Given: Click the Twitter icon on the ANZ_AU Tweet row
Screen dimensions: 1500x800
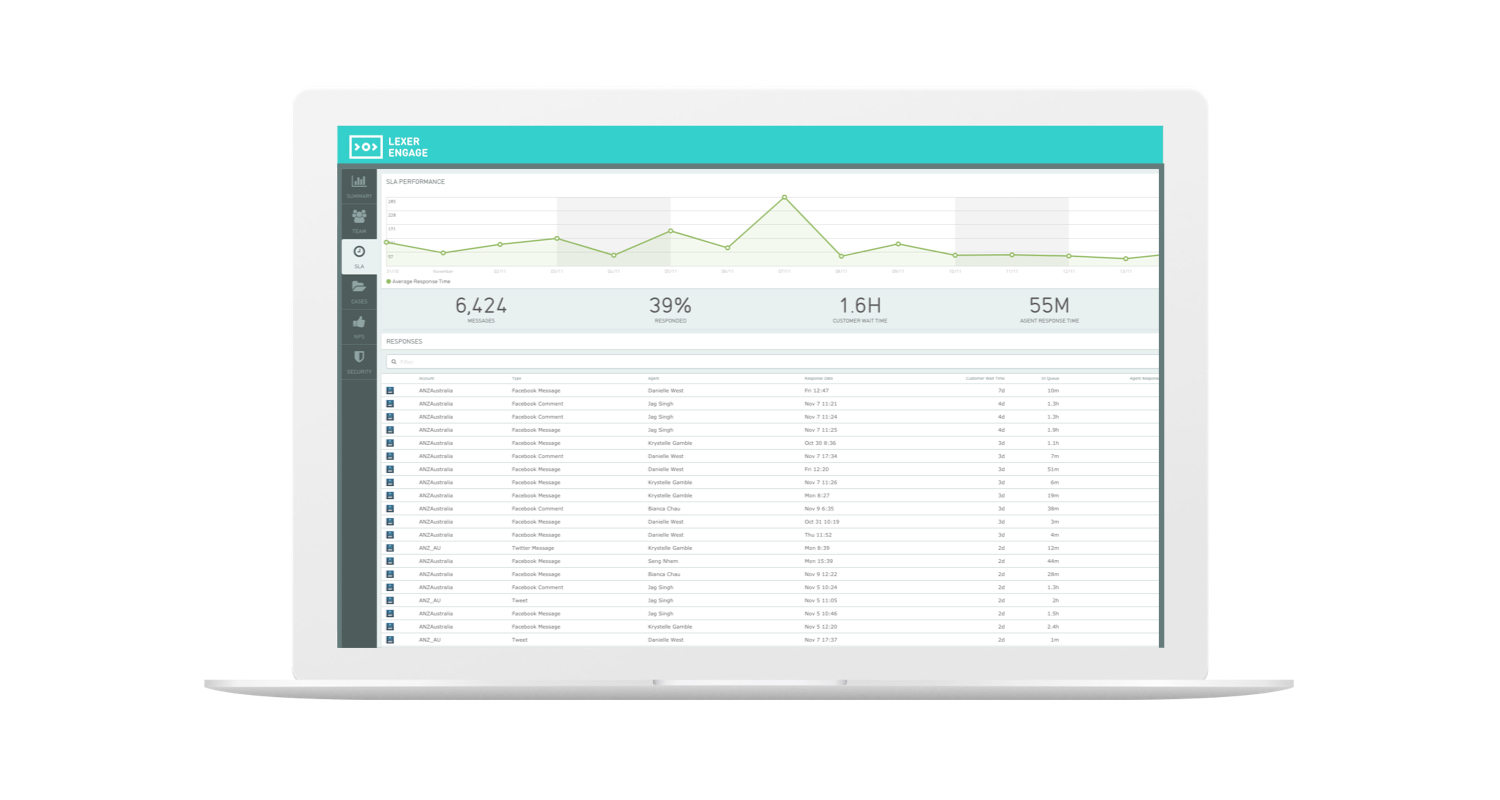Looking at the screenshot, I should [x=389, y=600].
